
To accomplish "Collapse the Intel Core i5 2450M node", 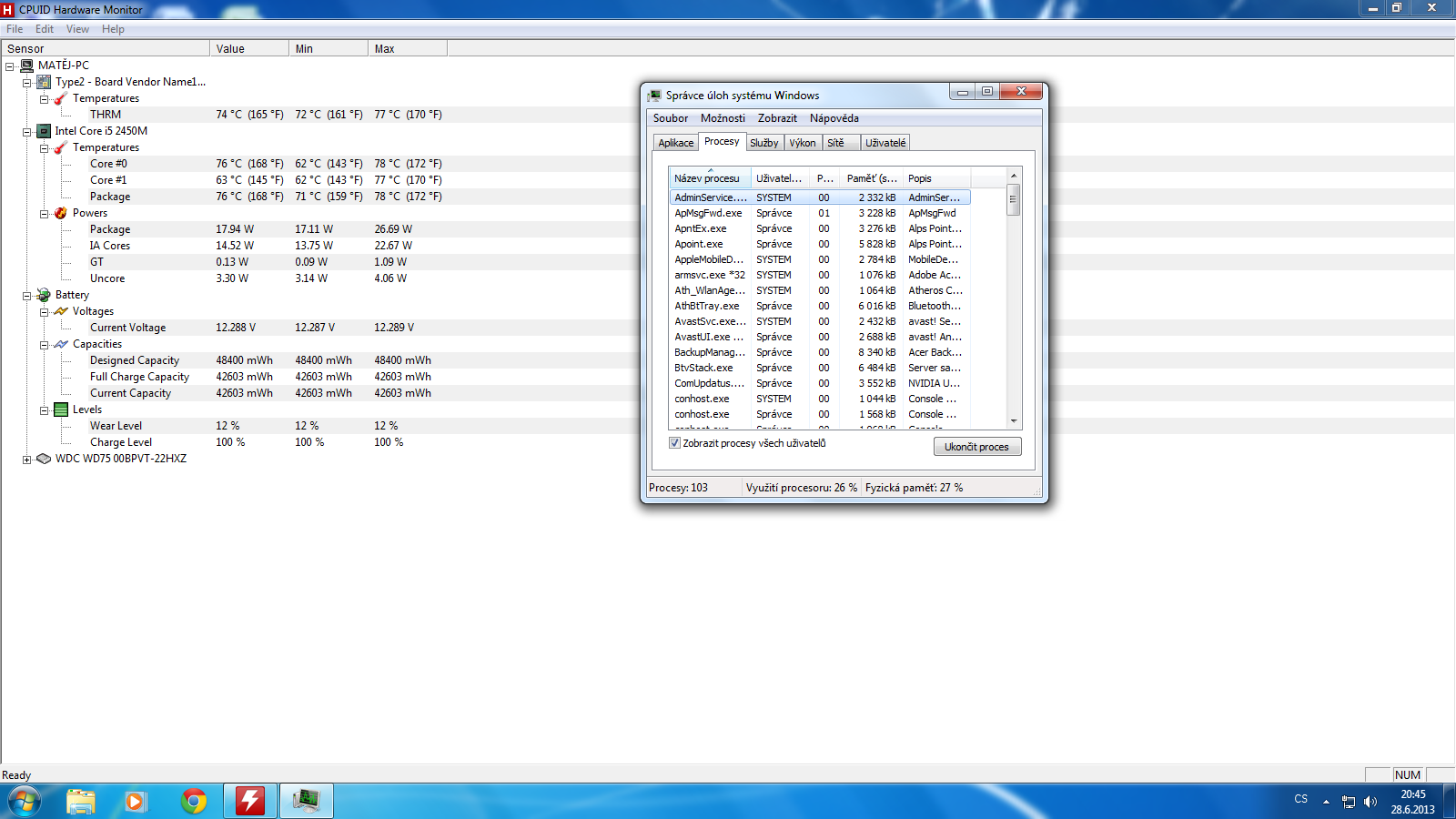I will click(x=27, y=131).
